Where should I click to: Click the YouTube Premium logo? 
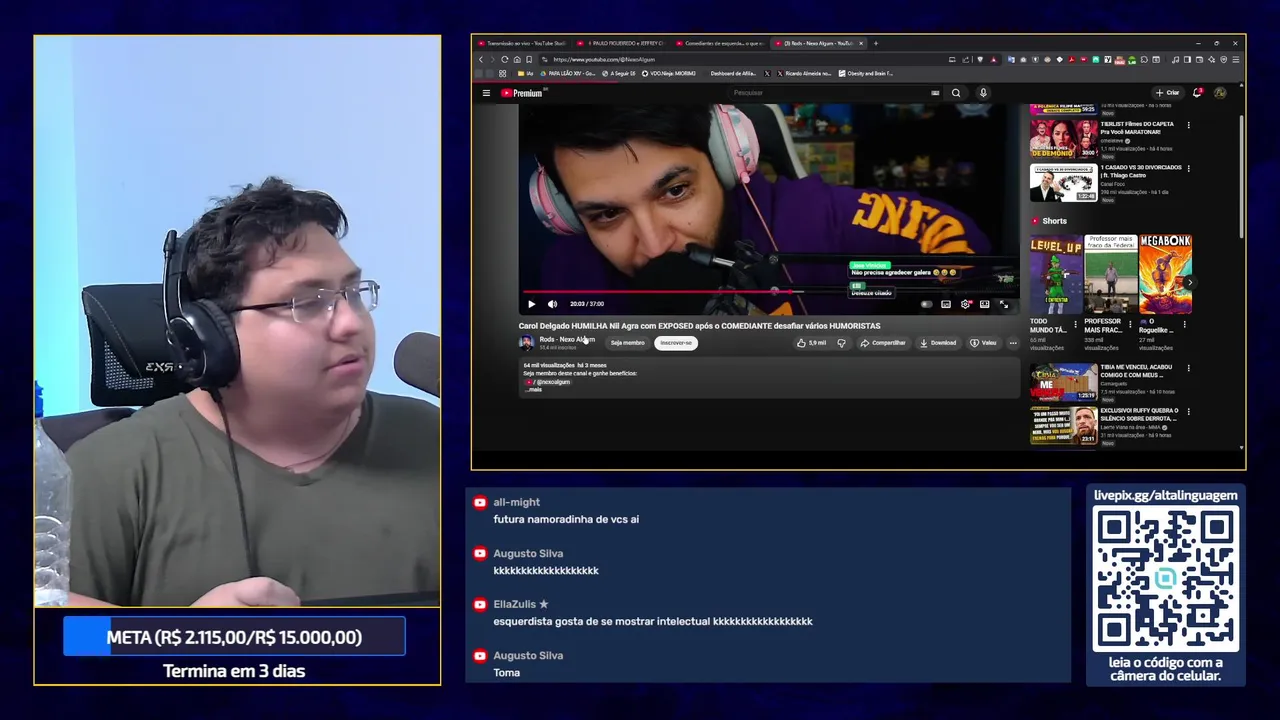521,93
